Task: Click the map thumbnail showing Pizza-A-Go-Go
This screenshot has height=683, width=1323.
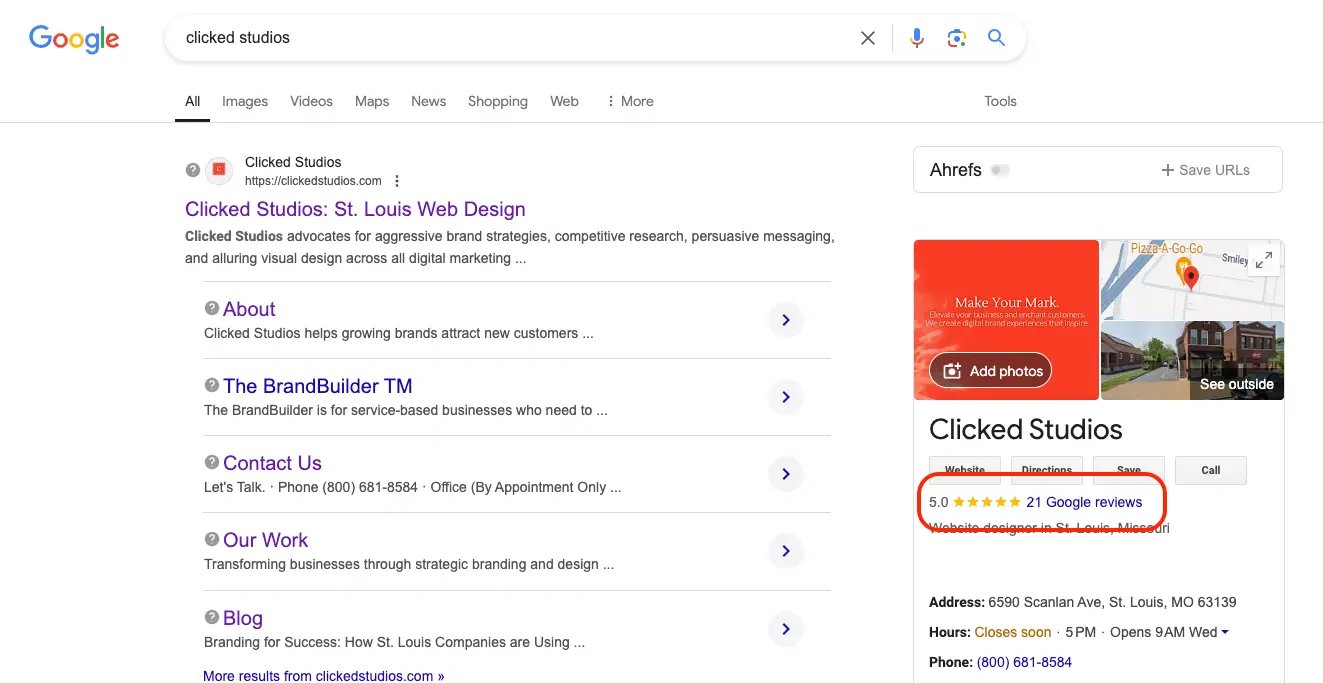Action: coord(1192,279)
